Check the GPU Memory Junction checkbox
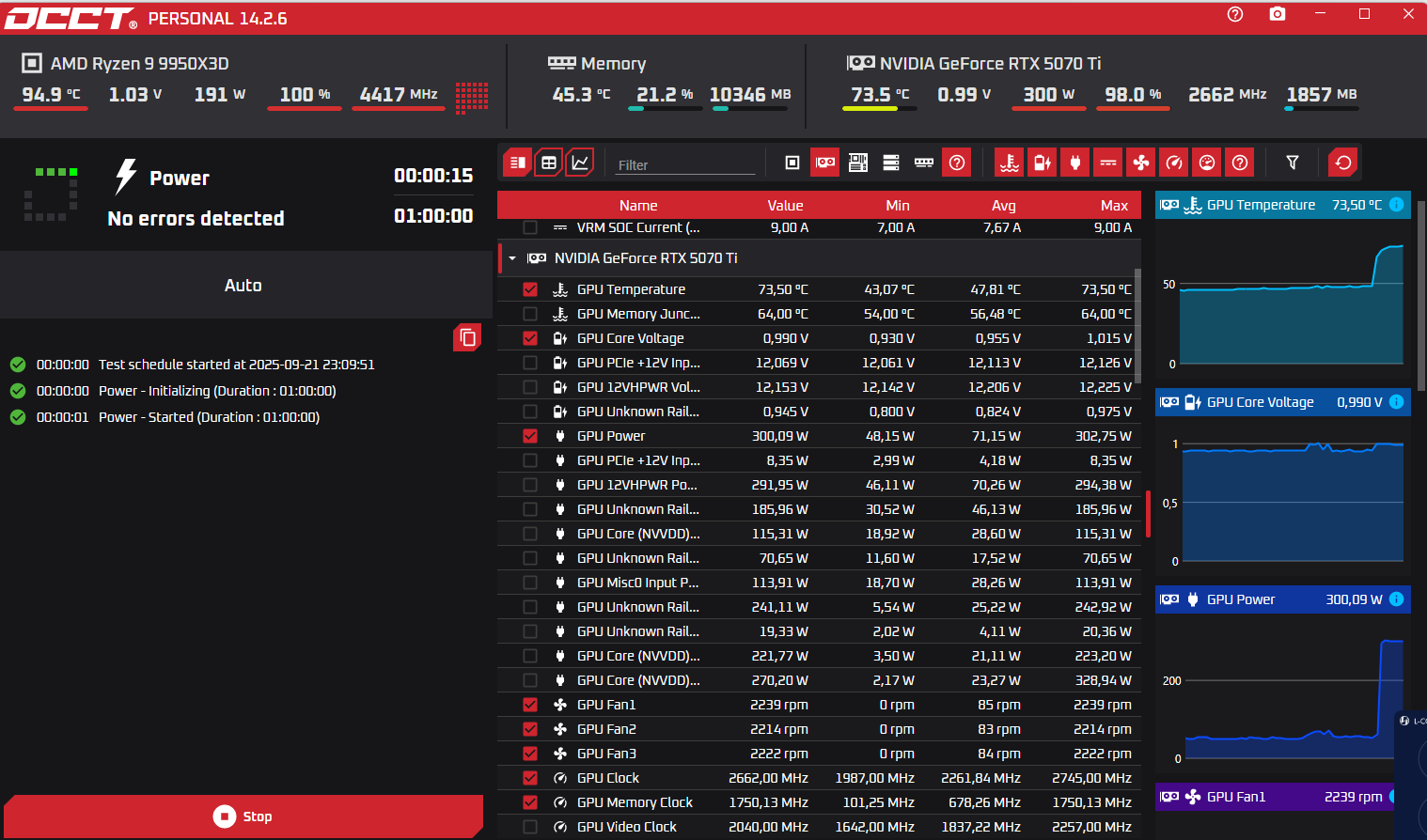Screen dimensions: 1427x840 530,314
